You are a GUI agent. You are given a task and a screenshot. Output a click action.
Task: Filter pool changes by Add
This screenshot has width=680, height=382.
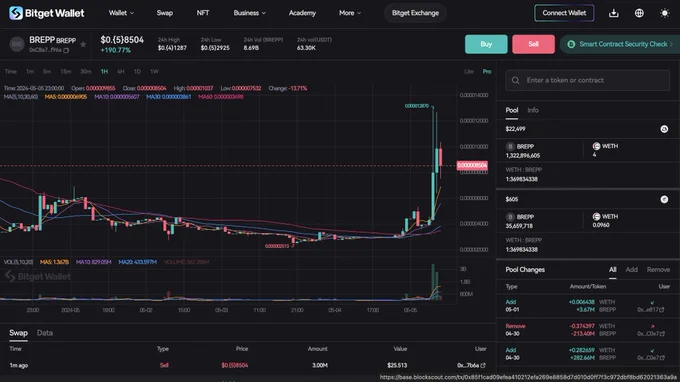[x=631, y=270]
